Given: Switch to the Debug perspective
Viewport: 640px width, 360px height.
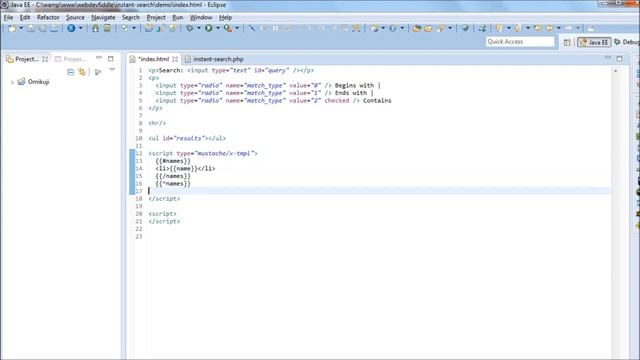Looking at the screenshot, I should click(627, 42).
